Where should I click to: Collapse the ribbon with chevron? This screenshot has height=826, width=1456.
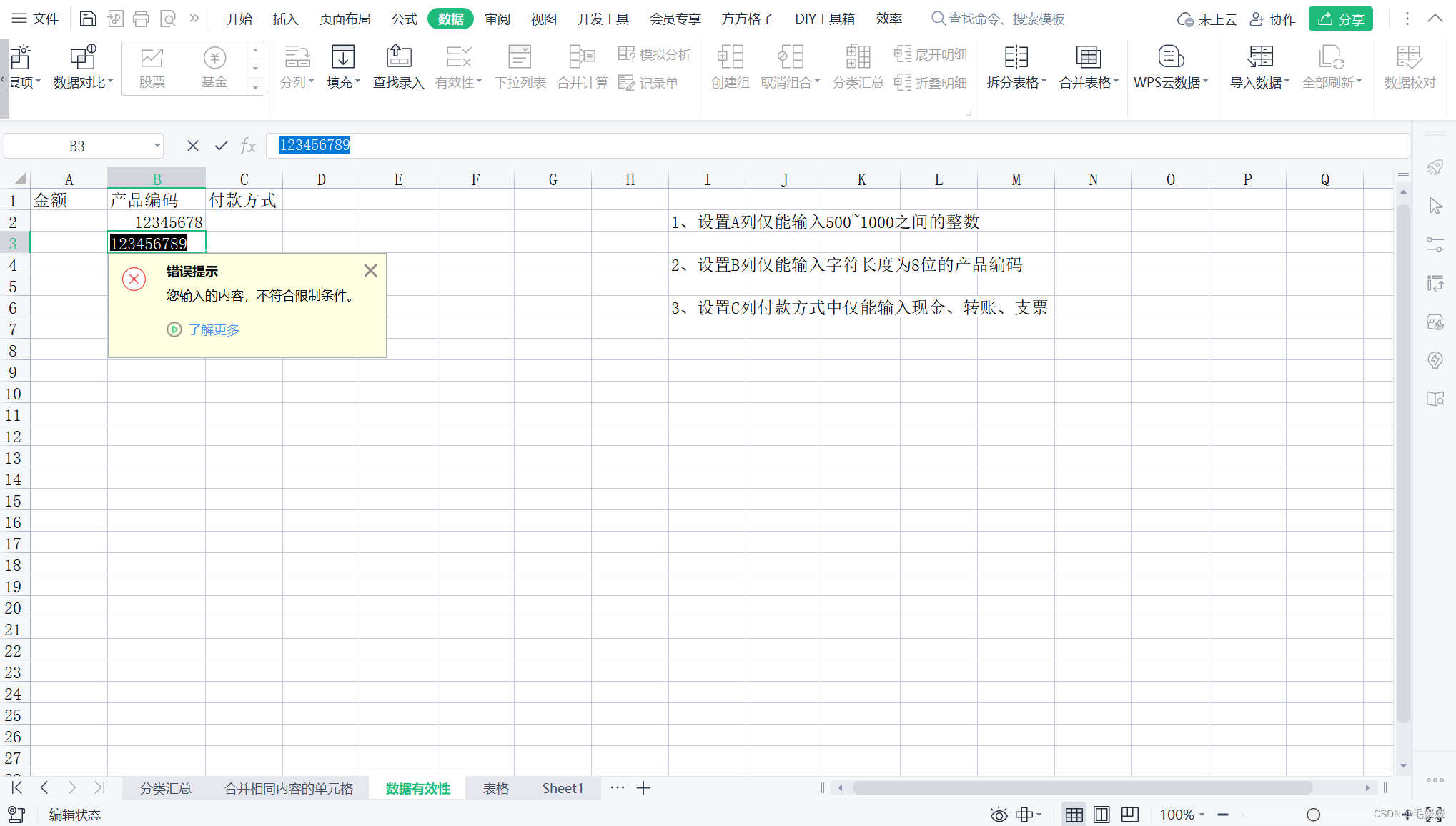(1435, 19)
